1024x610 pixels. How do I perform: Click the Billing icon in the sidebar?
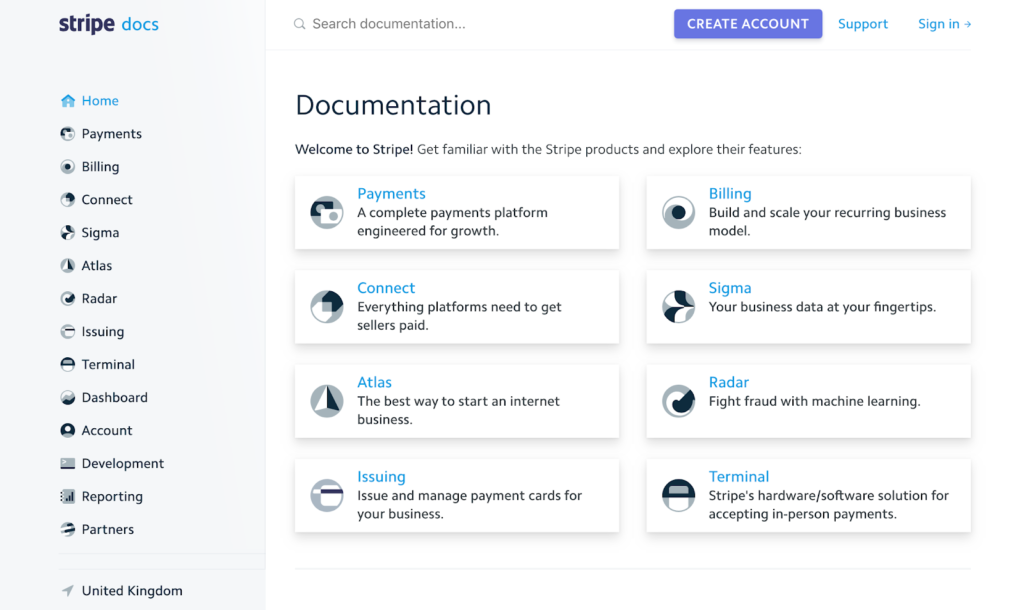click(66, 166)
